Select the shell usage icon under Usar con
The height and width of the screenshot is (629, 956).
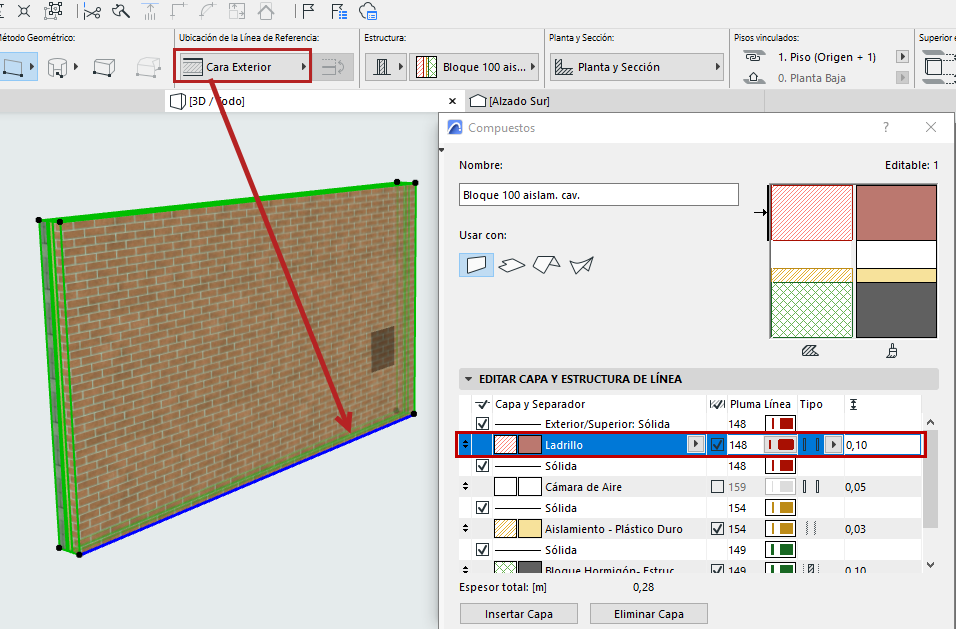tap(581, 265)
